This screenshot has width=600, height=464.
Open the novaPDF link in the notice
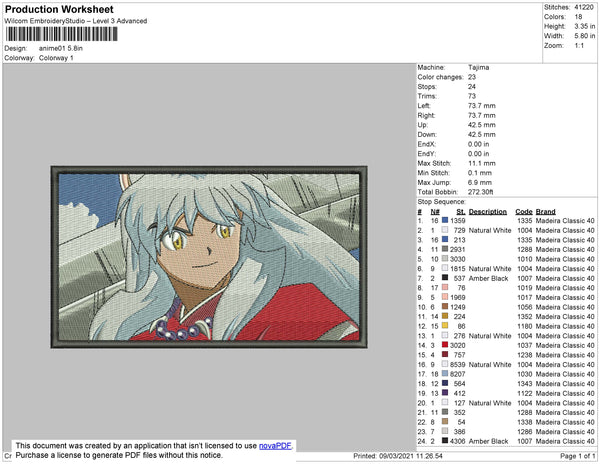pos(275,446)
